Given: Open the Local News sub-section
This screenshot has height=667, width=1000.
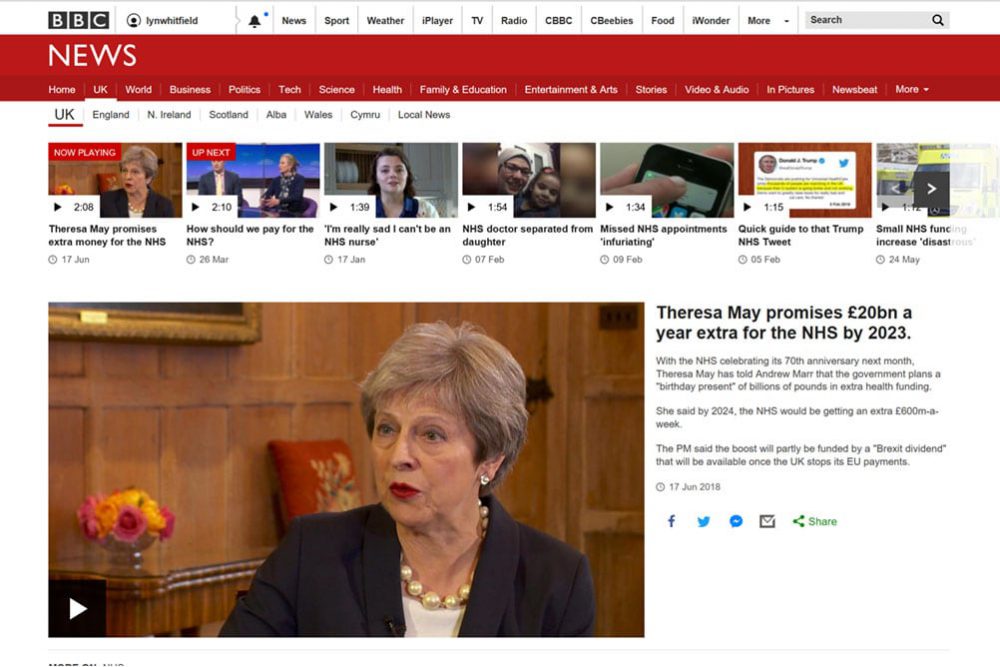Looking at the screenshot, I should click(x=424, y=115).
